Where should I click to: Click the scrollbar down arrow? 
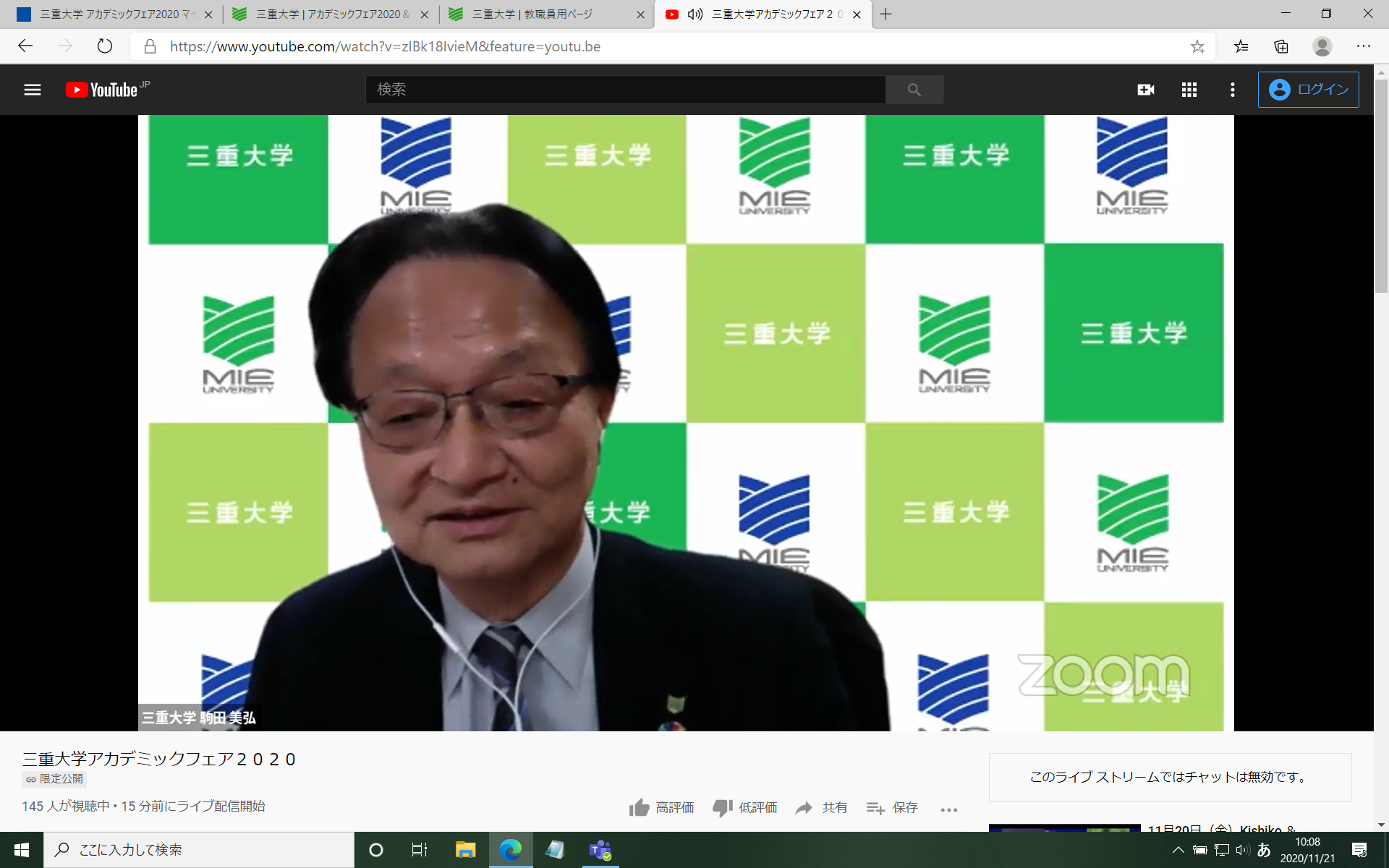(x=1382, y=825)
